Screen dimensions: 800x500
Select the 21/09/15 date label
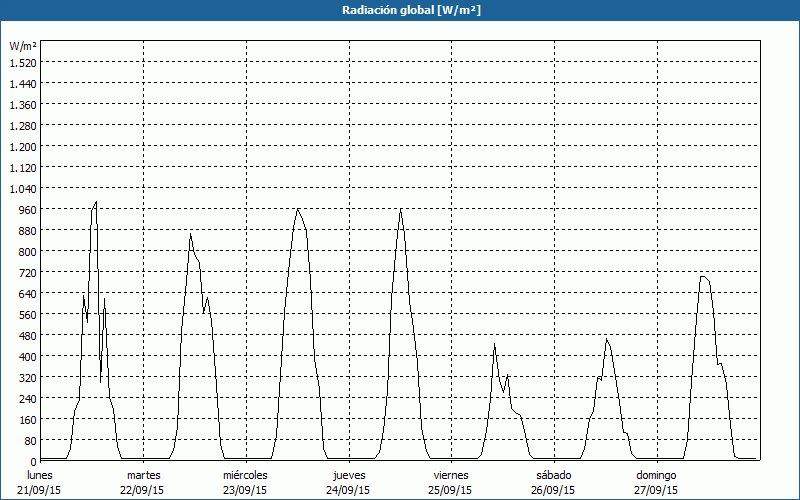(x=39, y=490)
